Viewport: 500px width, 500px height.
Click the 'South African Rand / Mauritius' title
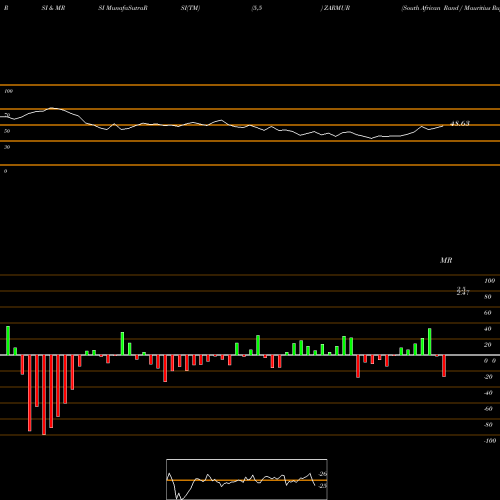[451, 8]
